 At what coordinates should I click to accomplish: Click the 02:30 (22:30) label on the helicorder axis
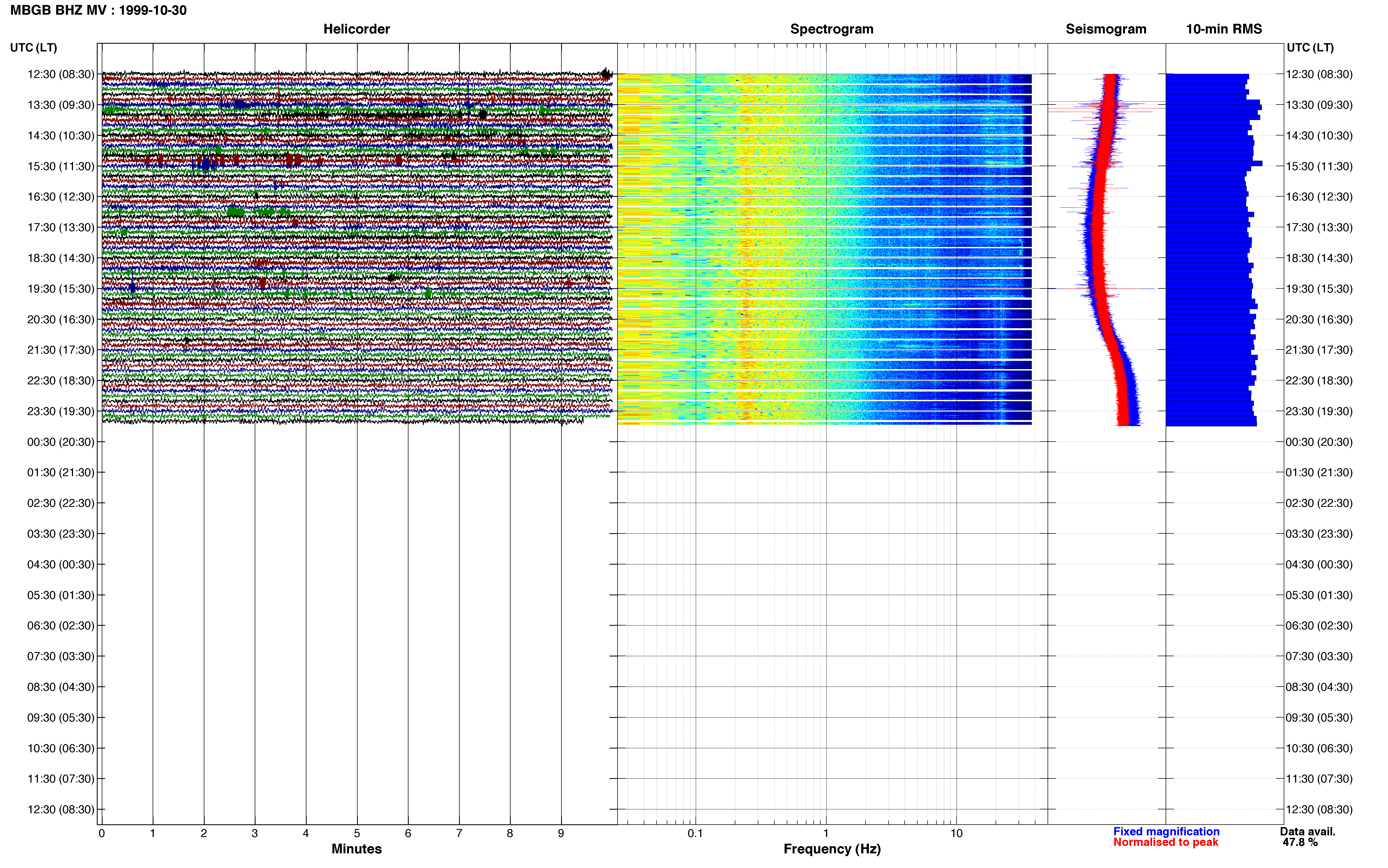tap(61, 503)
